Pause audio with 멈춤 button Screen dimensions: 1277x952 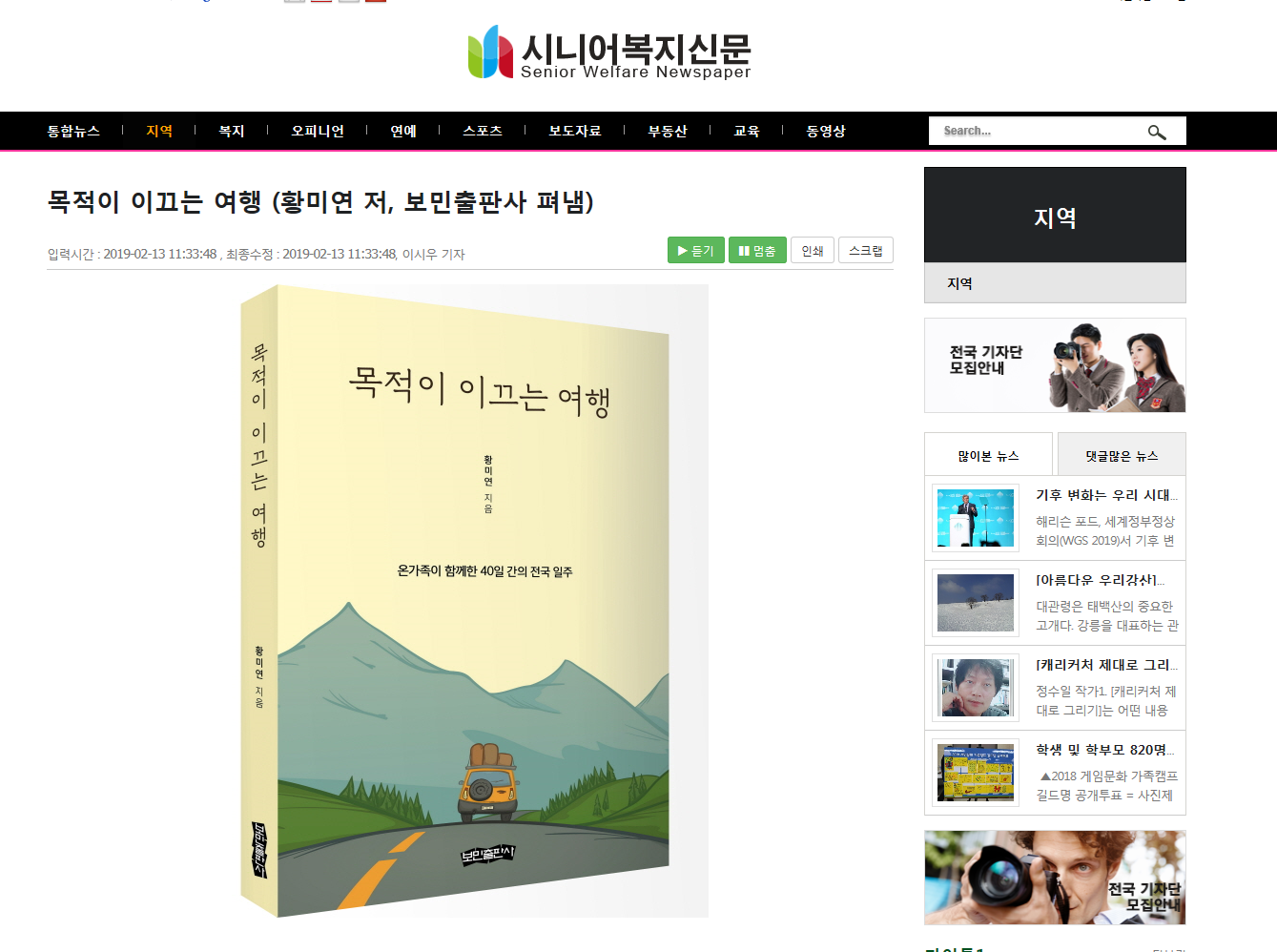click(757, 250)
